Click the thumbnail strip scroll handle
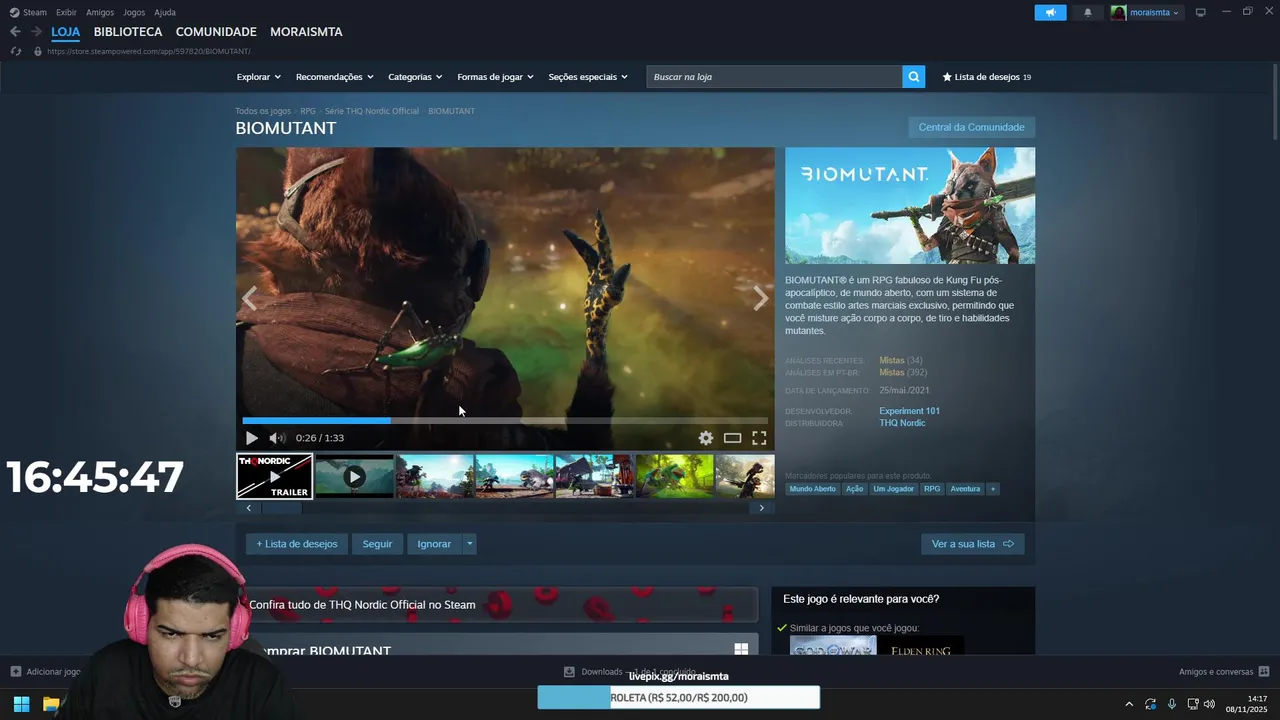 (x=281, y=508)
